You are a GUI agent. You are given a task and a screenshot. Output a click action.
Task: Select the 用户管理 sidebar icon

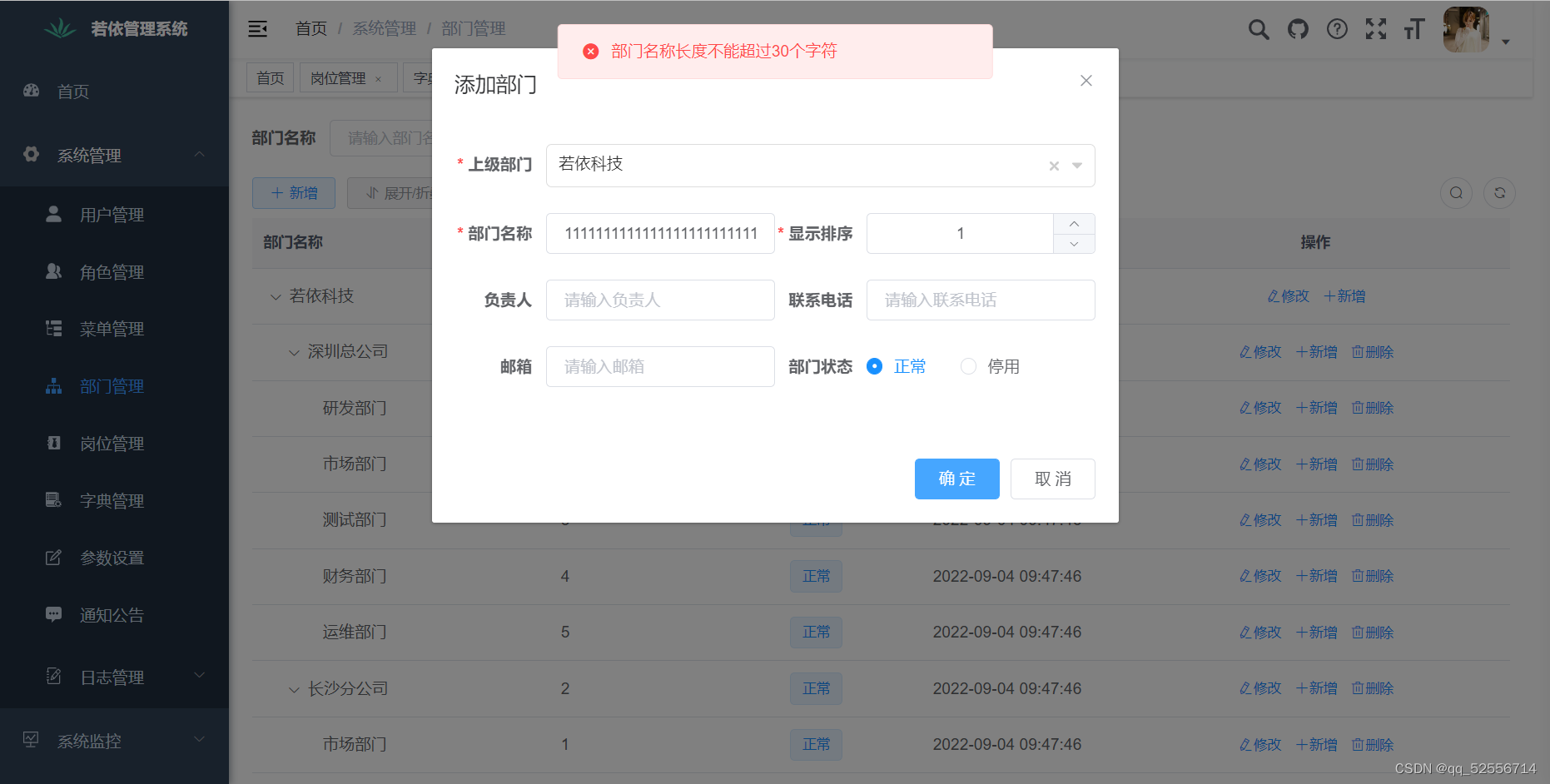tap(52, 214)
